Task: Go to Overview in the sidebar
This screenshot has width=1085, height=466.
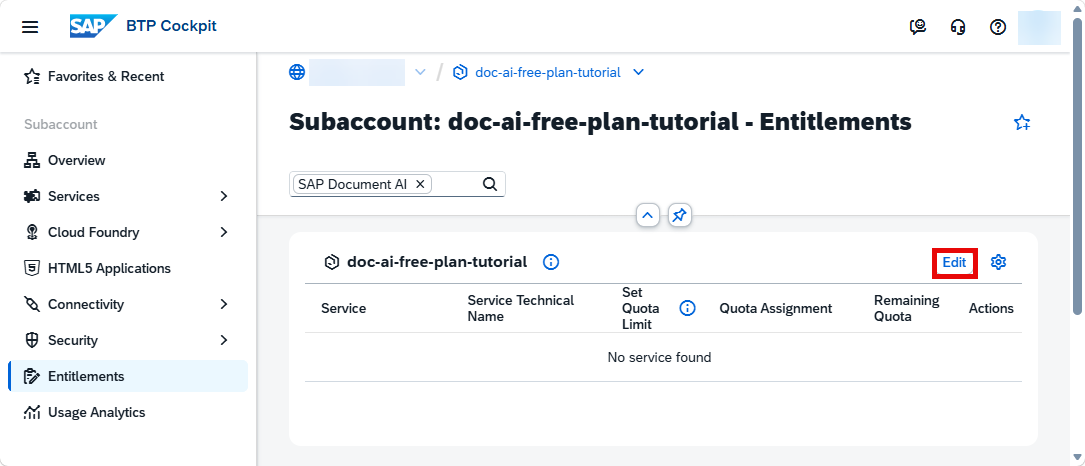Action: click(128, 160)
